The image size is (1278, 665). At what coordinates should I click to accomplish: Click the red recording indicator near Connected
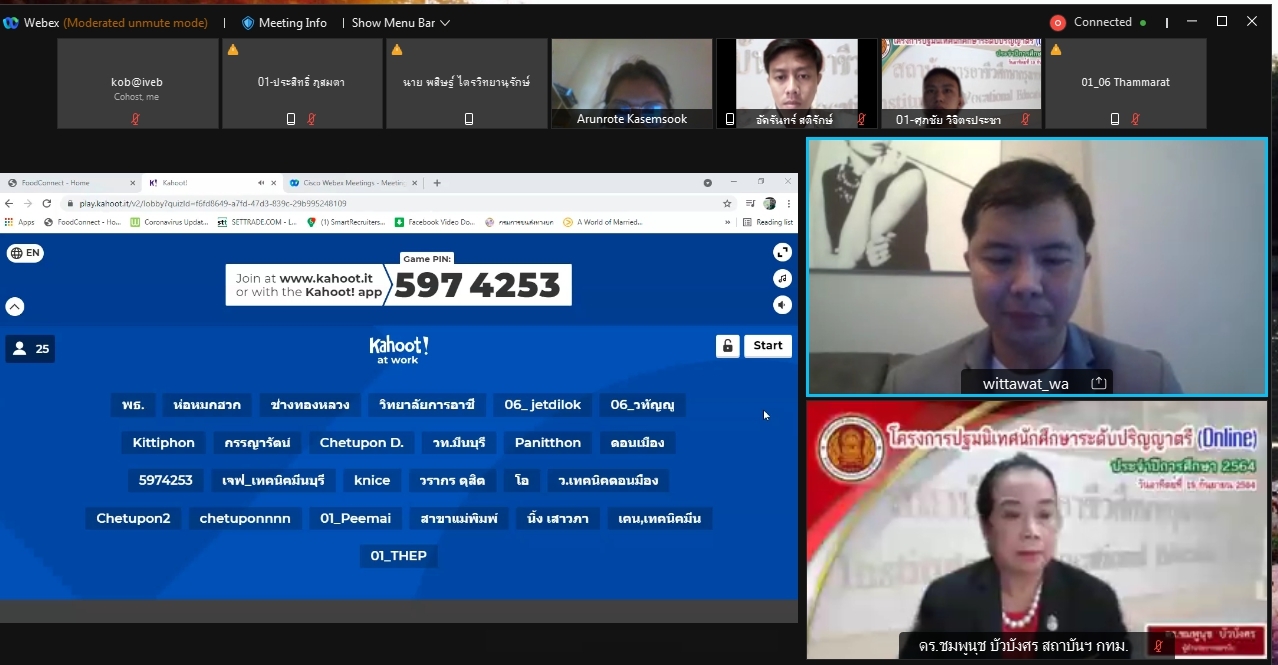coord(1057,22)
